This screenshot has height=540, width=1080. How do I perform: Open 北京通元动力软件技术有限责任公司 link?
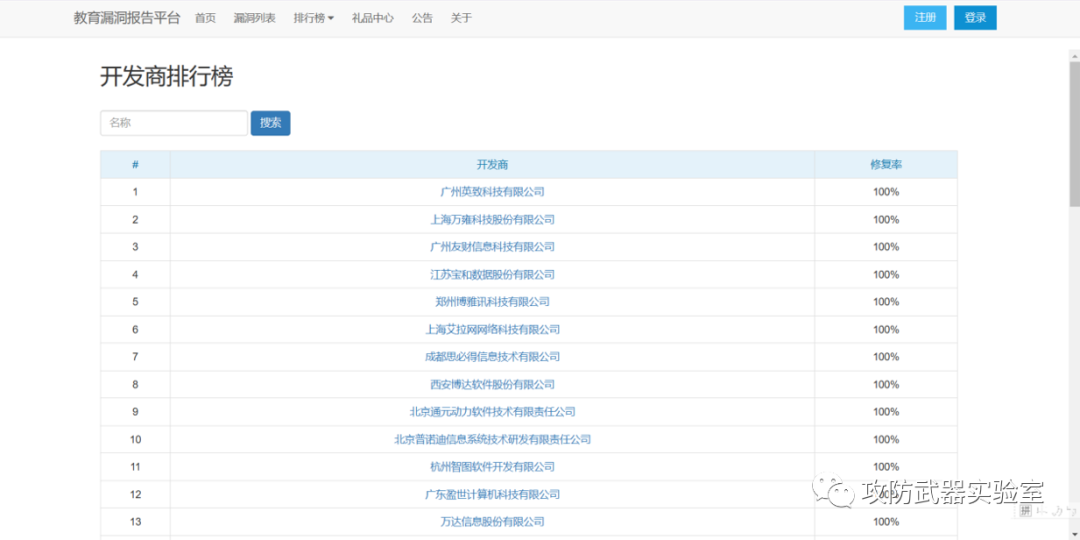coord(492,412)
